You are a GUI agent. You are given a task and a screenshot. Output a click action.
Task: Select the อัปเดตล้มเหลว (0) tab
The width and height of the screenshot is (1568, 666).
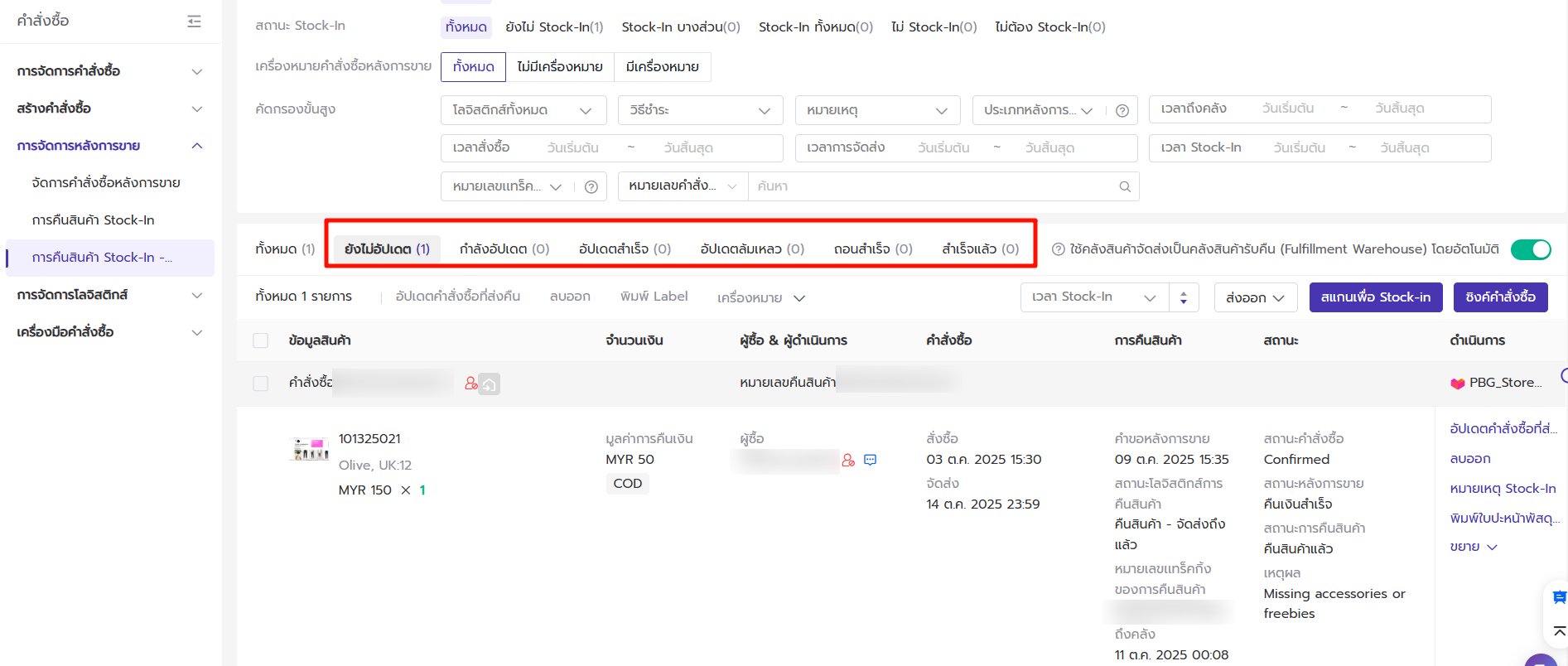click(751, 249)
